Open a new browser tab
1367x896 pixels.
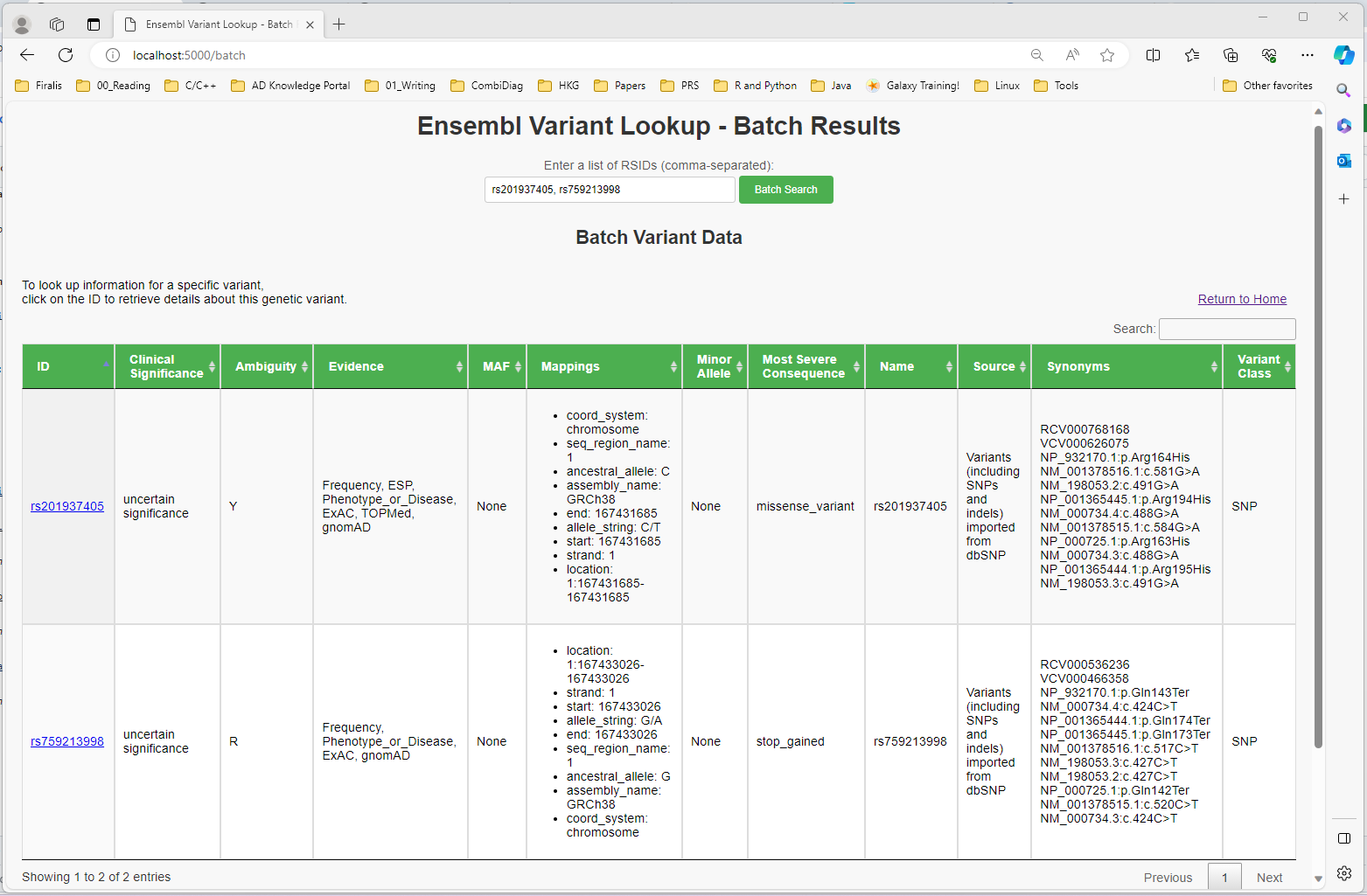(x=338, y=24)
